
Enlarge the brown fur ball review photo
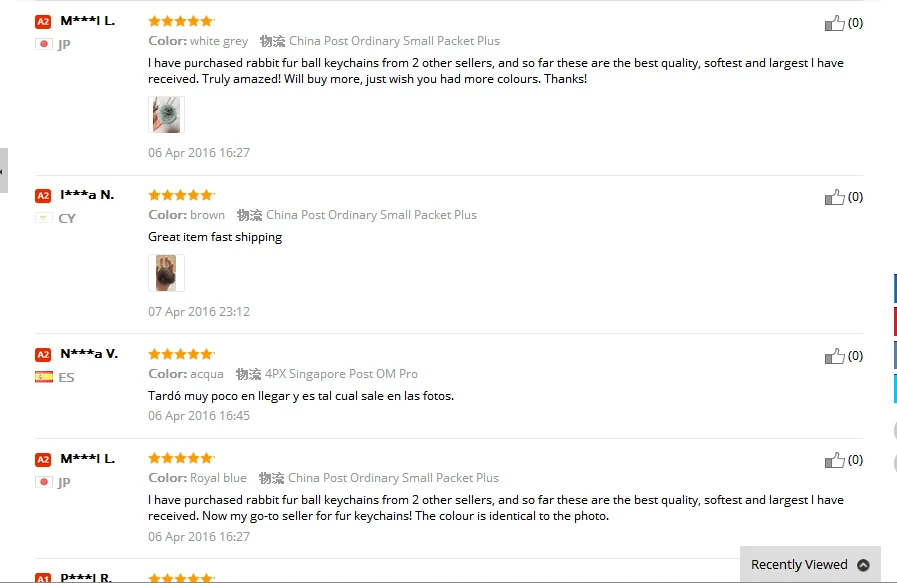[x=166, y=273]
